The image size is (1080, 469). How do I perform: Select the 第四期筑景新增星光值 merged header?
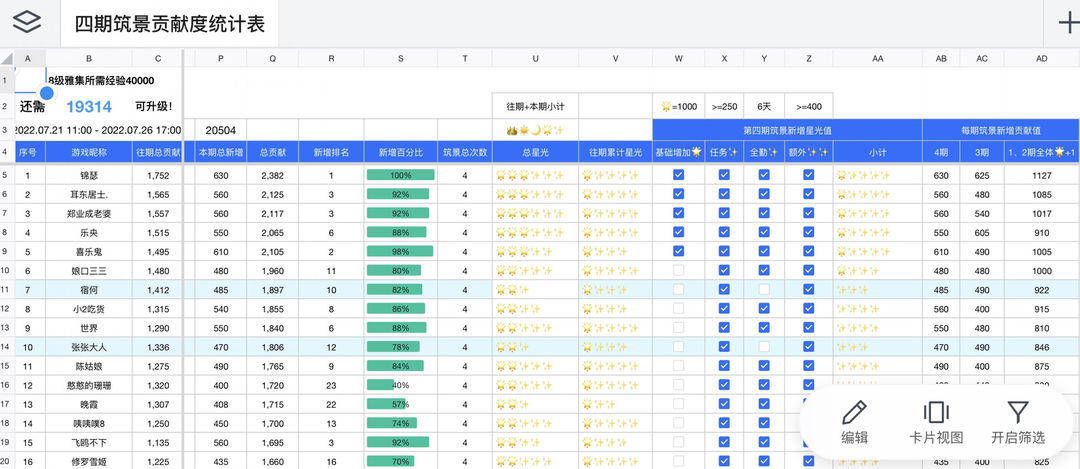coord(787,129)
